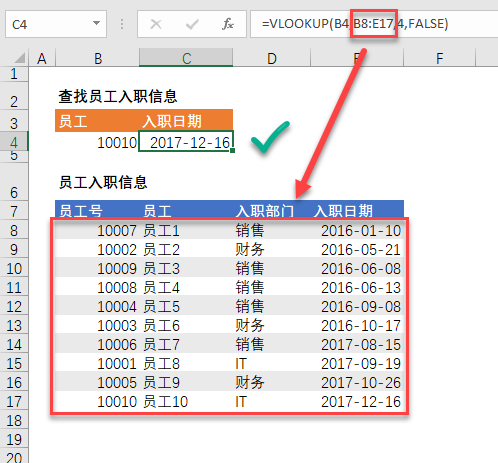This screenshot has height=463, width=498.
Task: Click the blue 员工 column header in row 7
Action: [186, 210]
